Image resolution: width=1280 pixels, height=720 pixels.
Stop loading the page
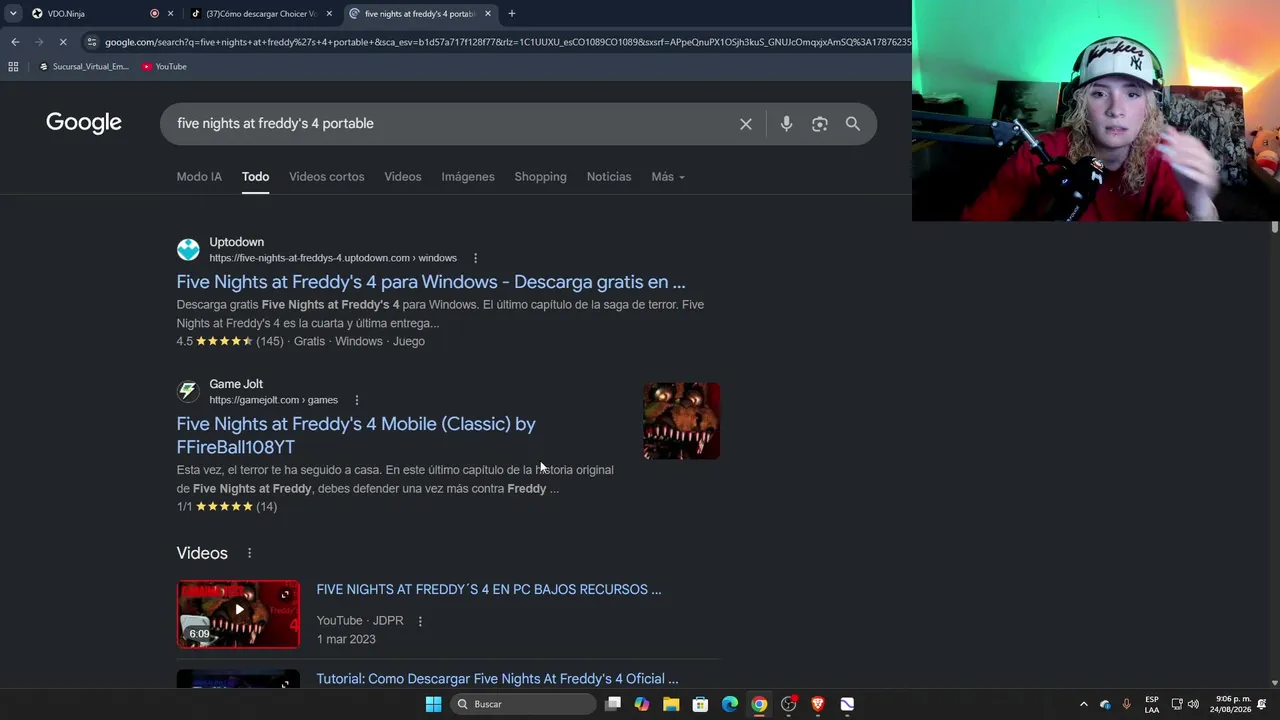pos(62,42)
